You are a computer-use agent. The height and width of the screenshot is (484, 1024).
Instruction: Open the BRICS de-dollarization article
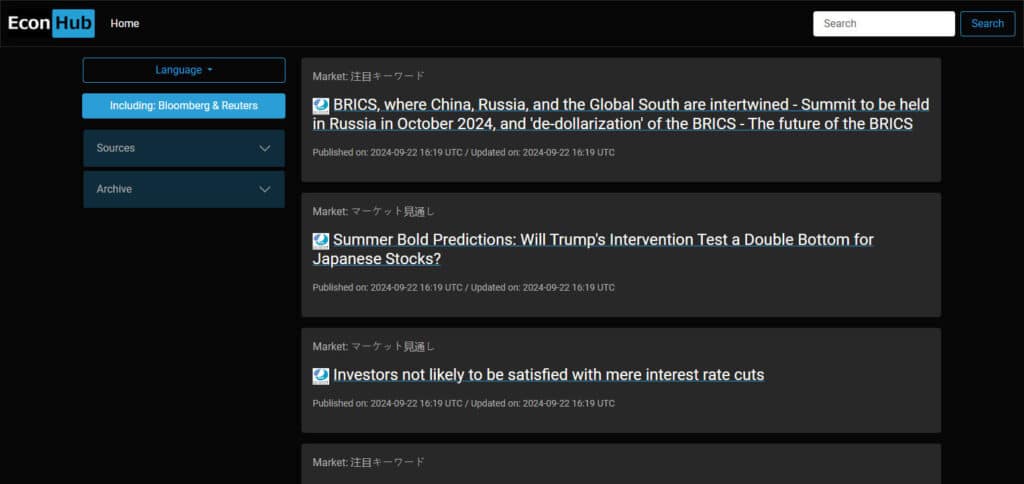click(620, 114)
